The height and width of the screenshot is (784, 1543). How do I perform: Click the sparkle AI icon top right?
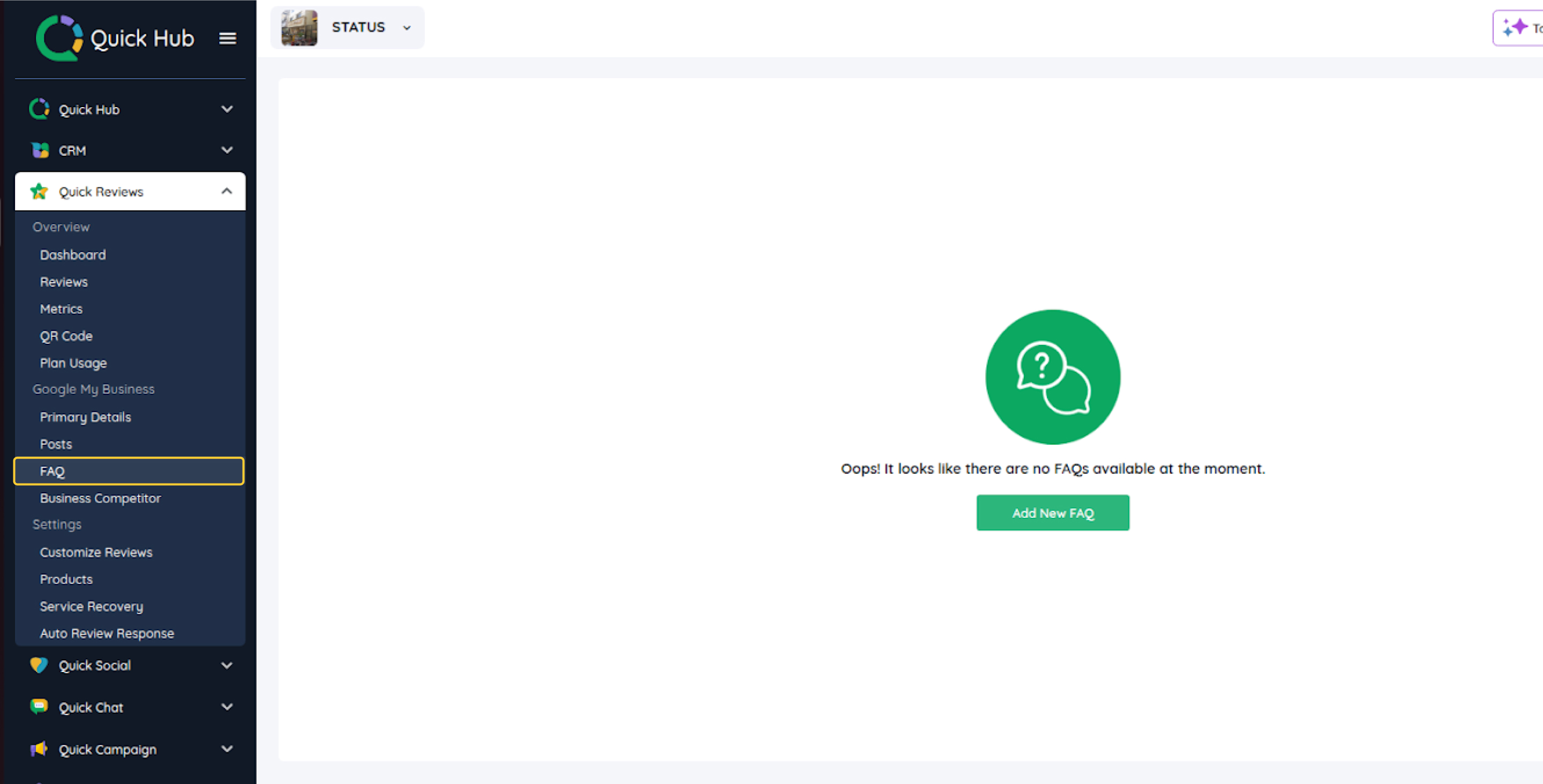(1515, 27)
